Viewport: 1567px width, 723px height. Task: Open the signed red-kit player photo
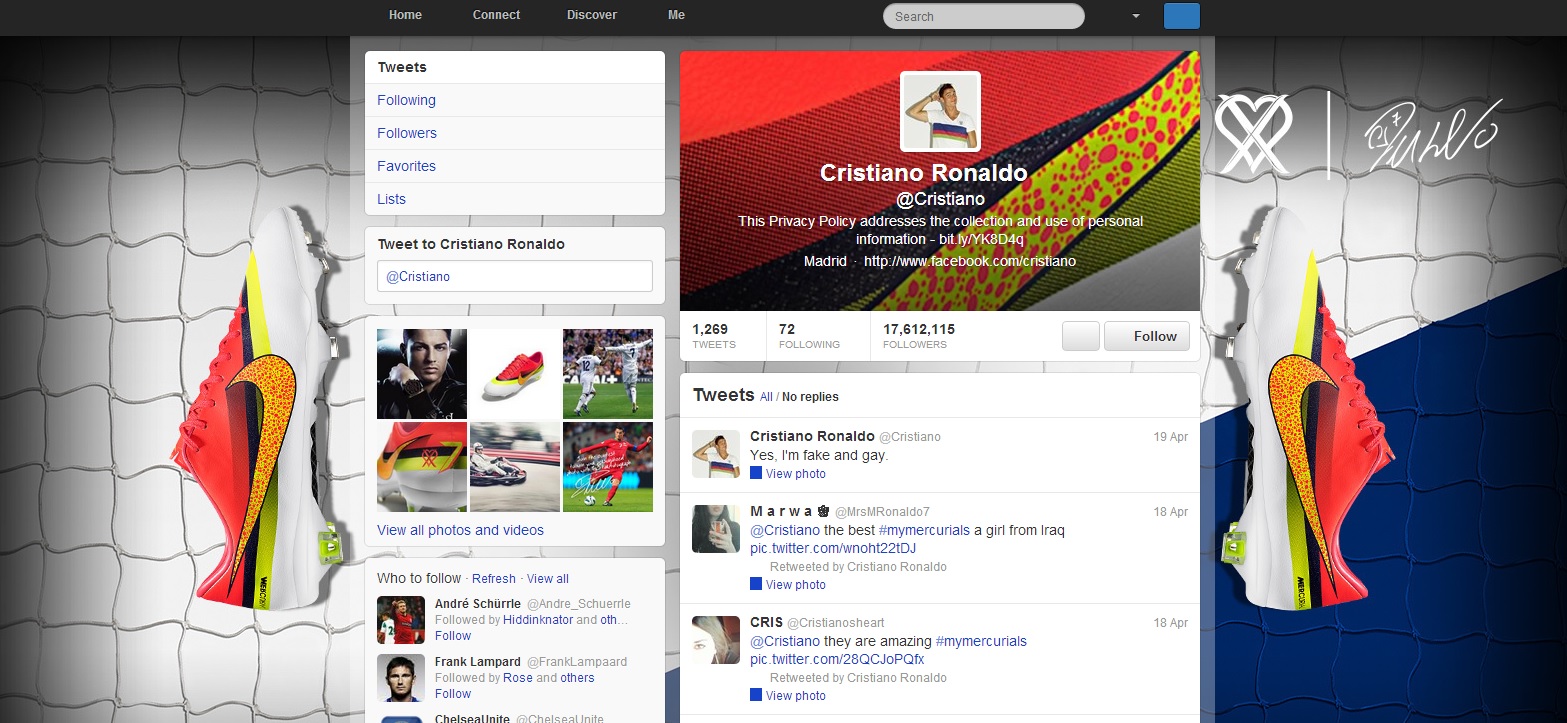pyautogui.click(x=608, y=467)
